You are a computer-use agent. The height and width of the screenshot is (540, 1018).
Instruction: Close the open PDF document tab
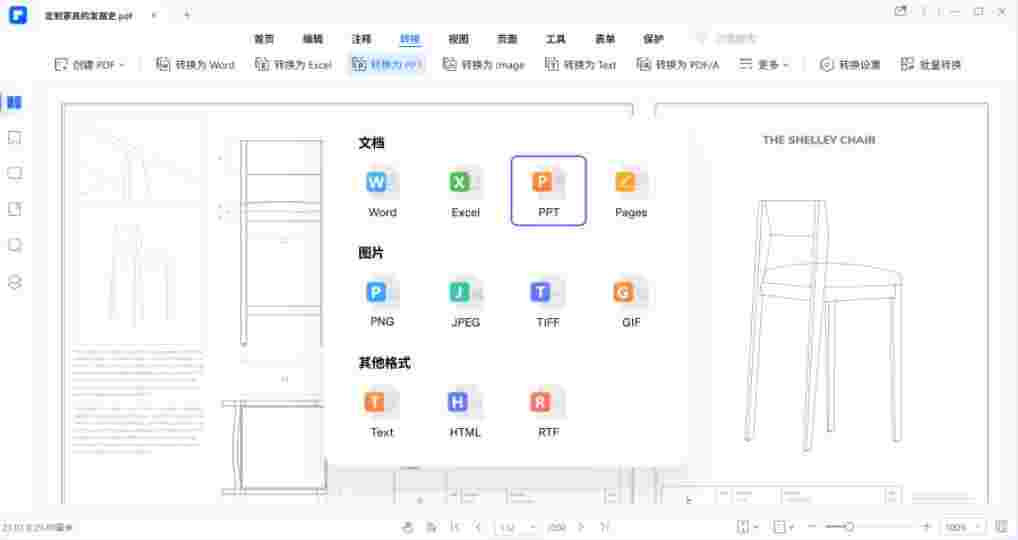point(155,15)
